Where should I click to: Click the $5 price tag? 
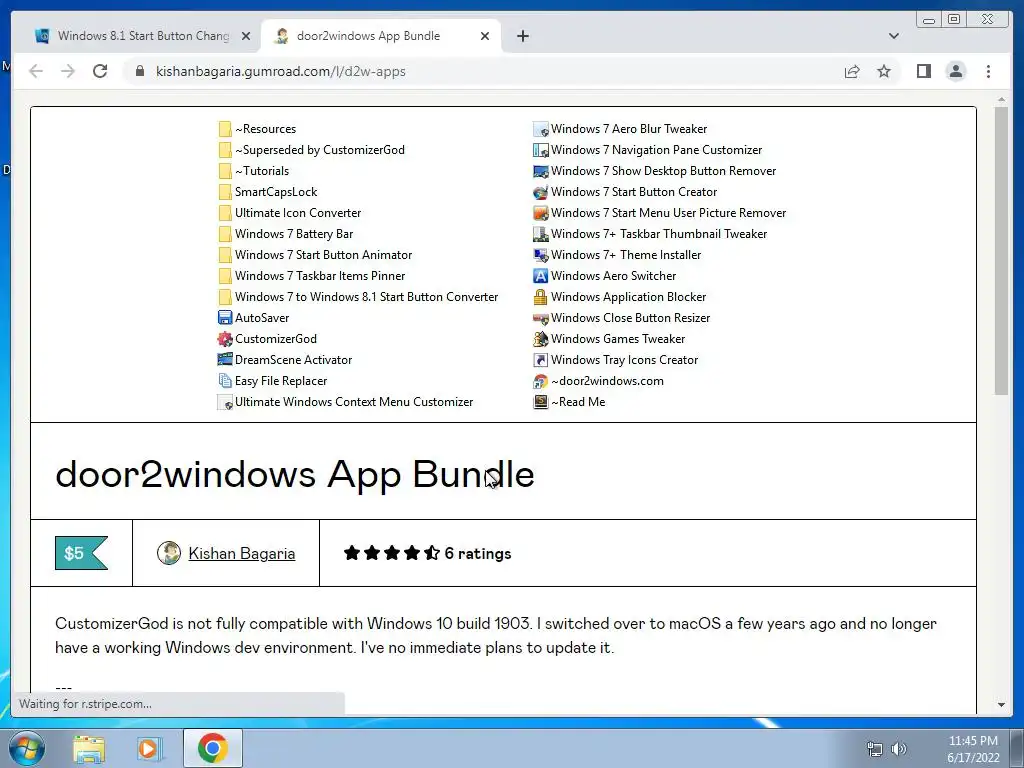click(81, 553)
